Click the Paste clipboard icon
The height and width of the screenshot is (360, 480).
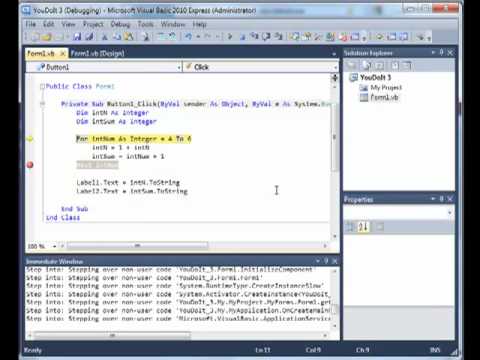click(x=129, y=37)
